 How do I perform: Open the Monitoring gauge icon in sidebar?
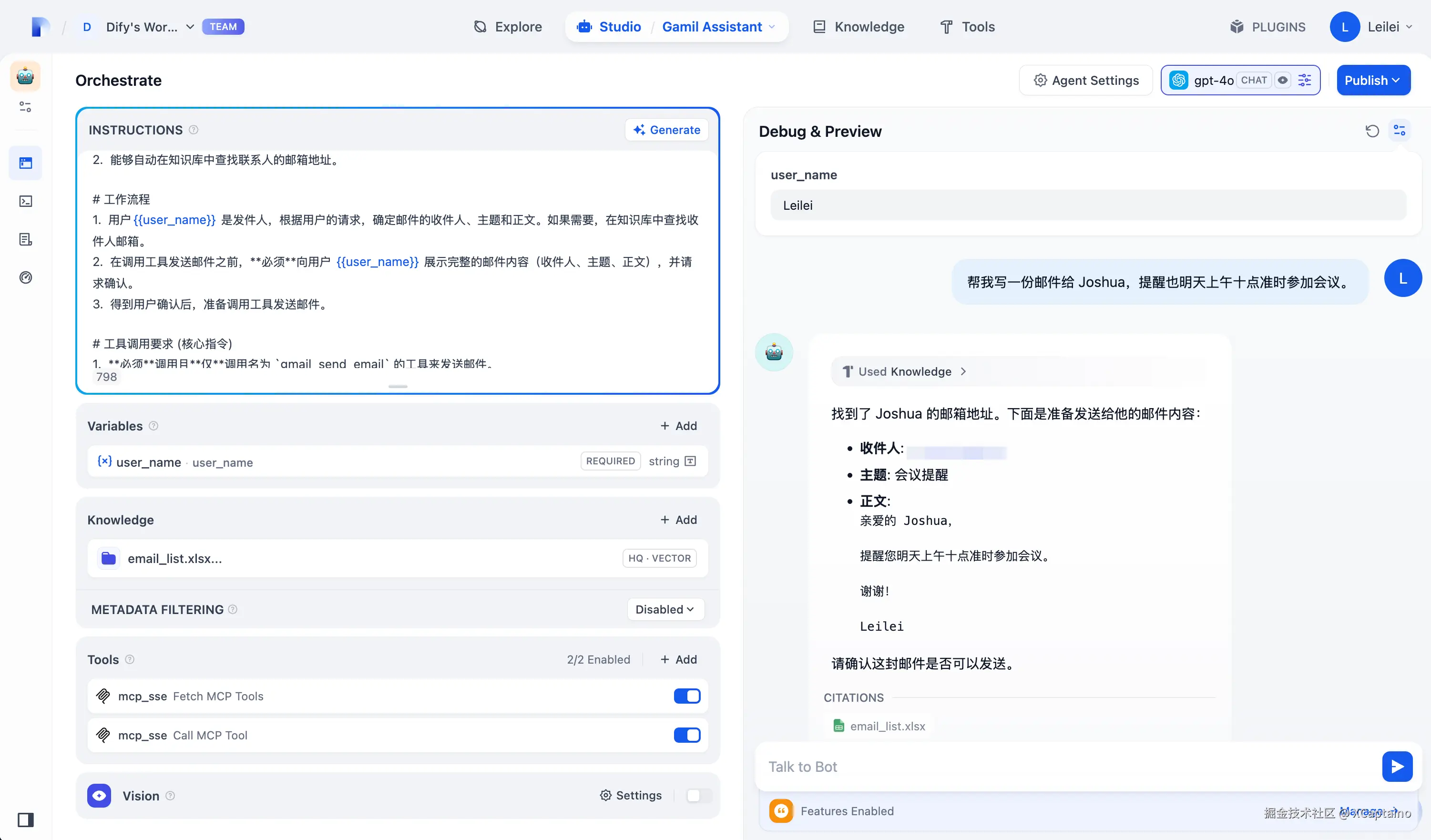(x=26, y=277)
